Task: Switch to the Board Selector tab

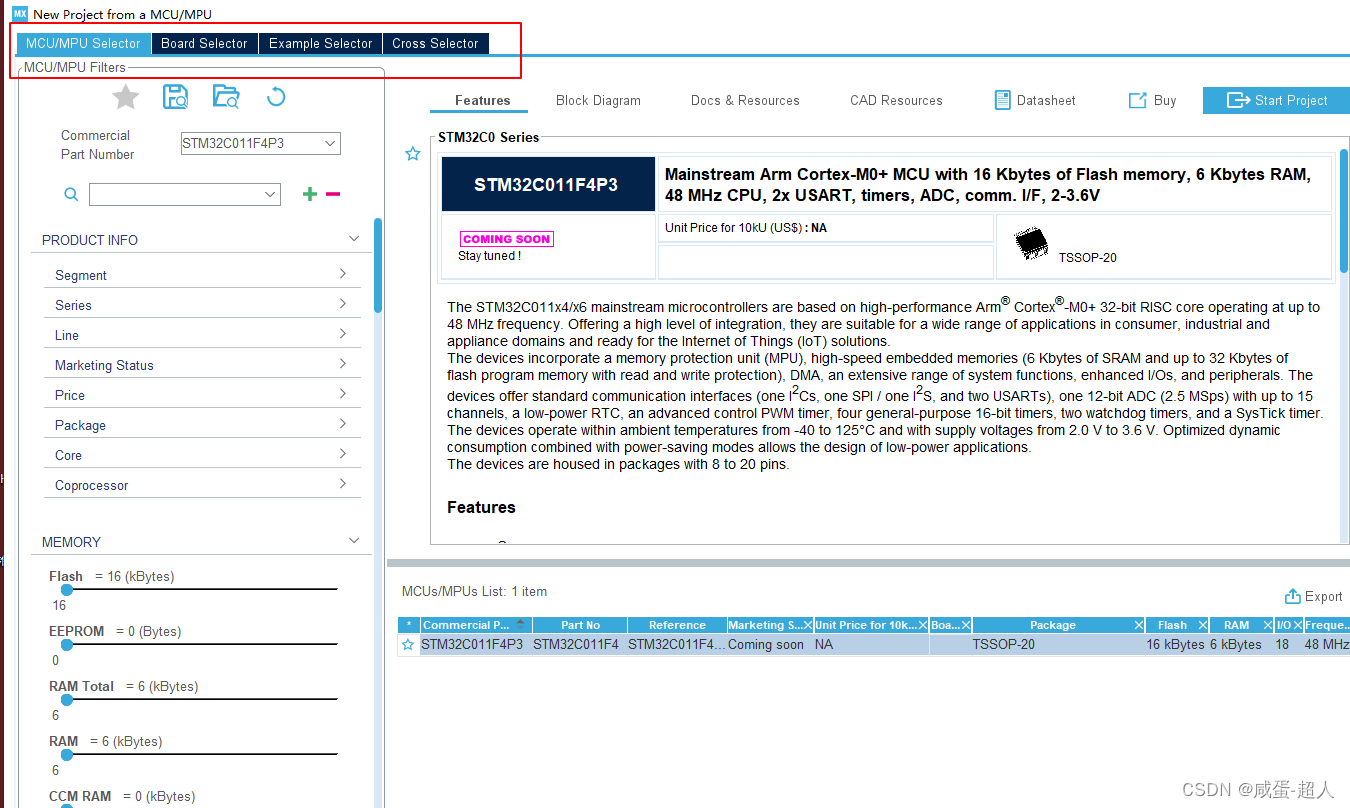Action: [x=204, y=43]
